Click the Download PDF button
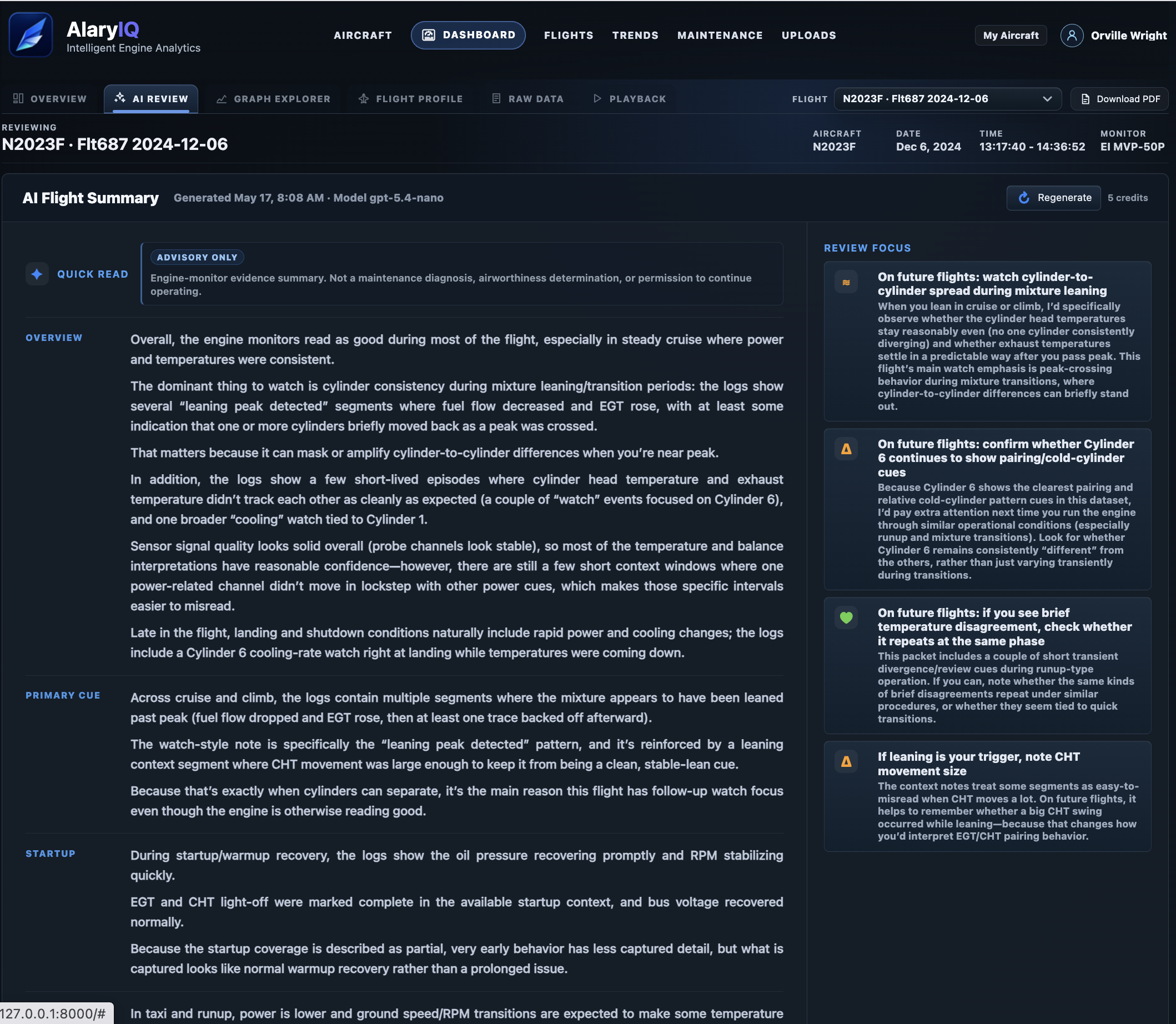Screen dimensions: 1176x1024 (1119, 99)
